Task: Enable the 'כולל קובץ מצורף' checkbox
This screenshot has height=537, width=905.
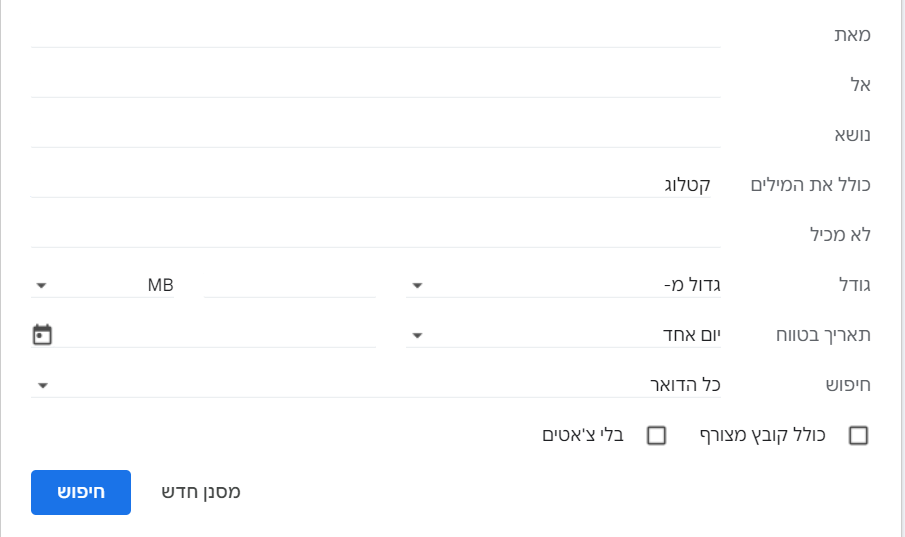Action: pyautogui.click(x=858, y=435)
